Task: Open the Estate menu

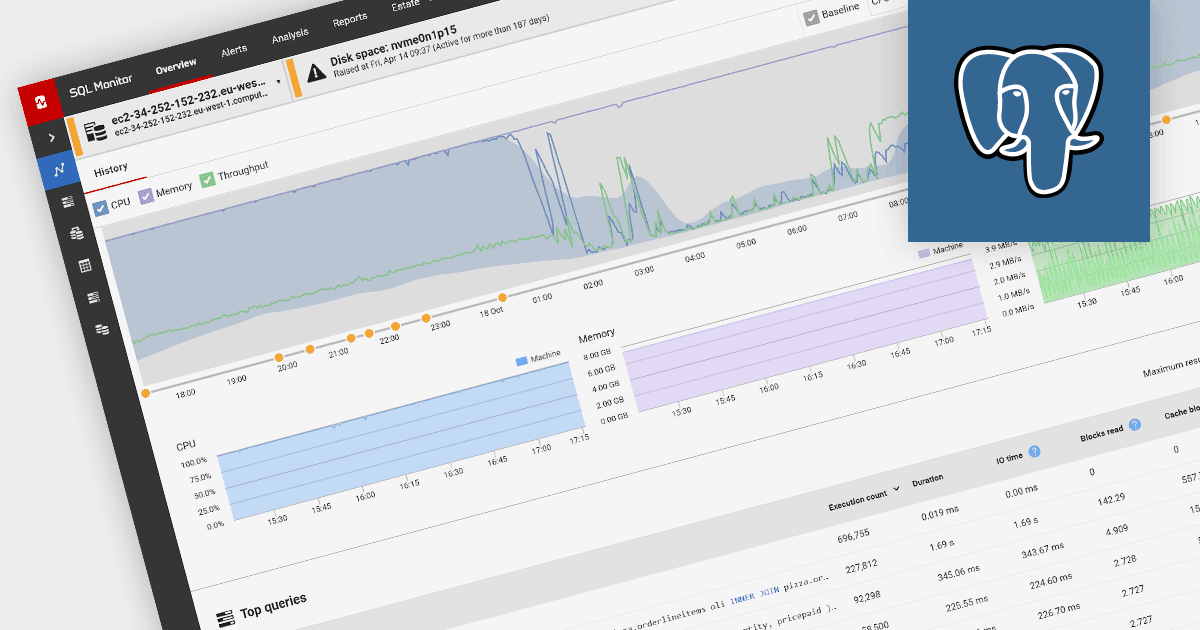Action: 407,6
